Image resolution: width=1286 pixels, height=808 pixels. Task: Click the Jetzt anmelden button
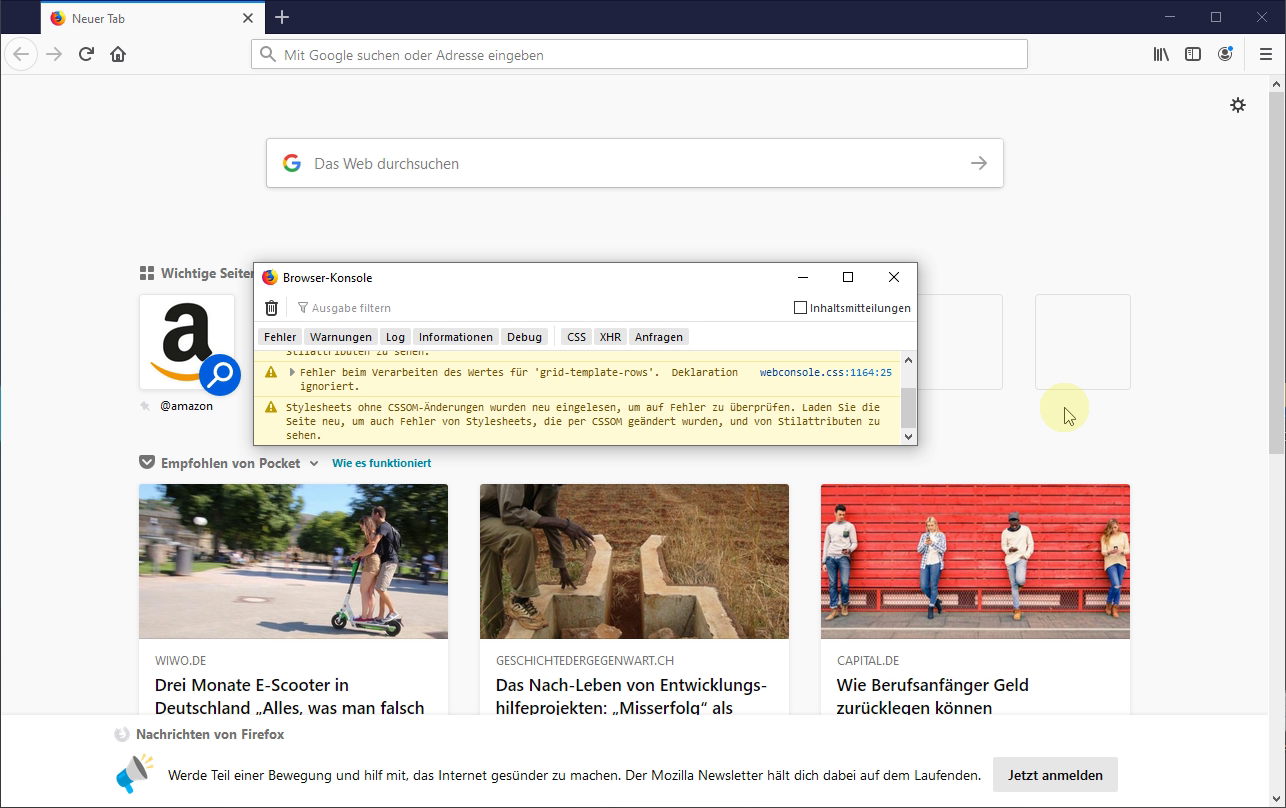point(1055,775)
